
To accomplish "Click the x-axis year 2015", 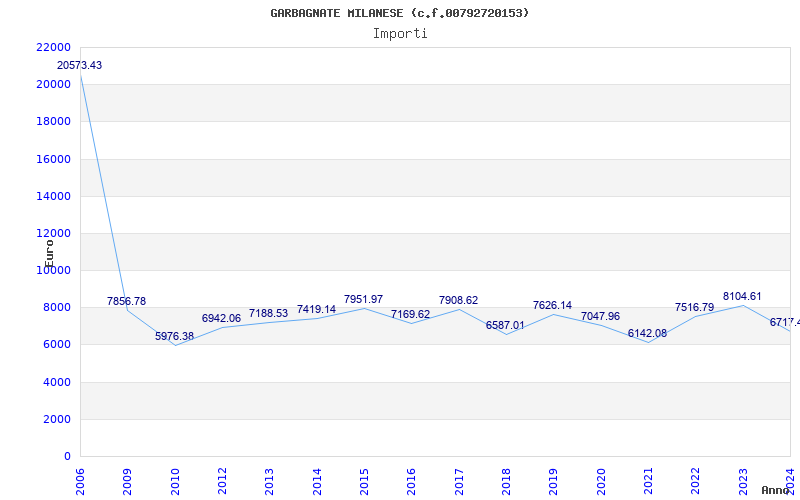I will coord(364,482).
